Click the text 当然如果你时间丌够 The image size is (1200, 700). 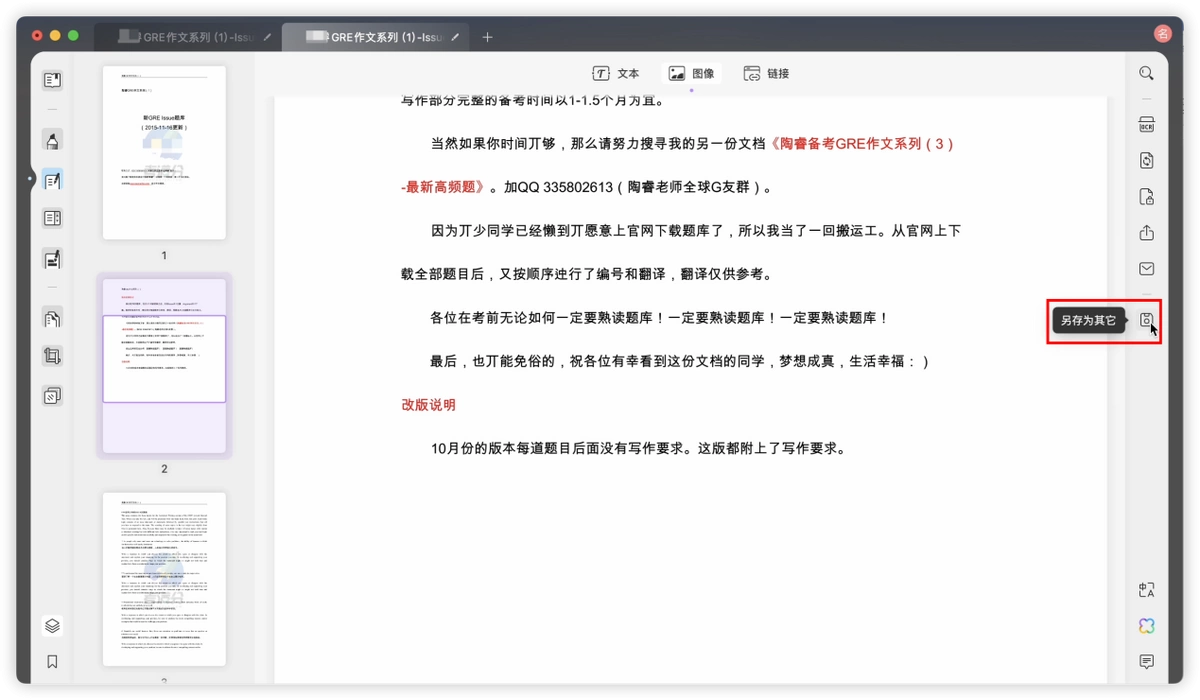(498, 144)
